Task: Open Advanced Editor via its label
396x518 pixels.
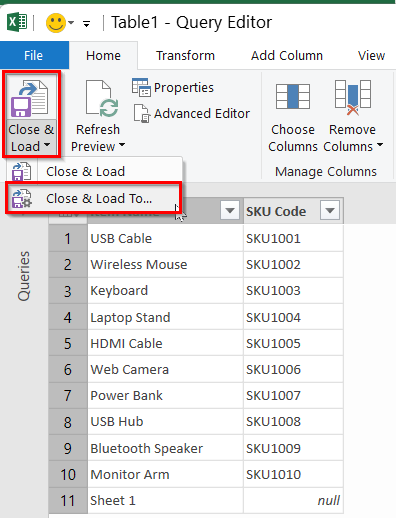Action: tap(202, 114)
